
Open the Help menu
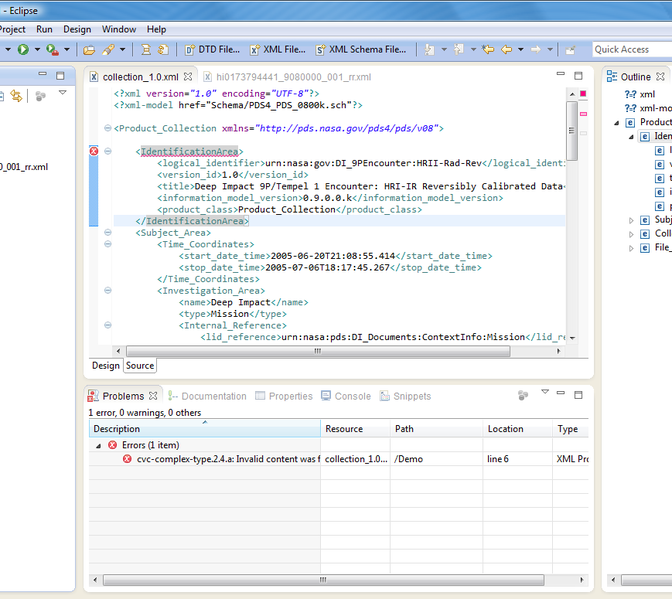[156, 29]
